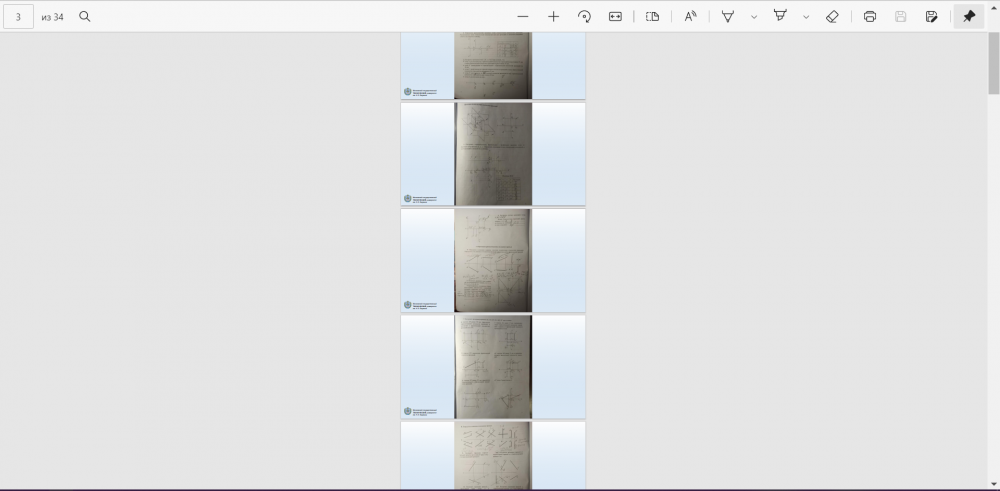
Task: Expand the Draw tool options dropdown
Action: point(753,16)
